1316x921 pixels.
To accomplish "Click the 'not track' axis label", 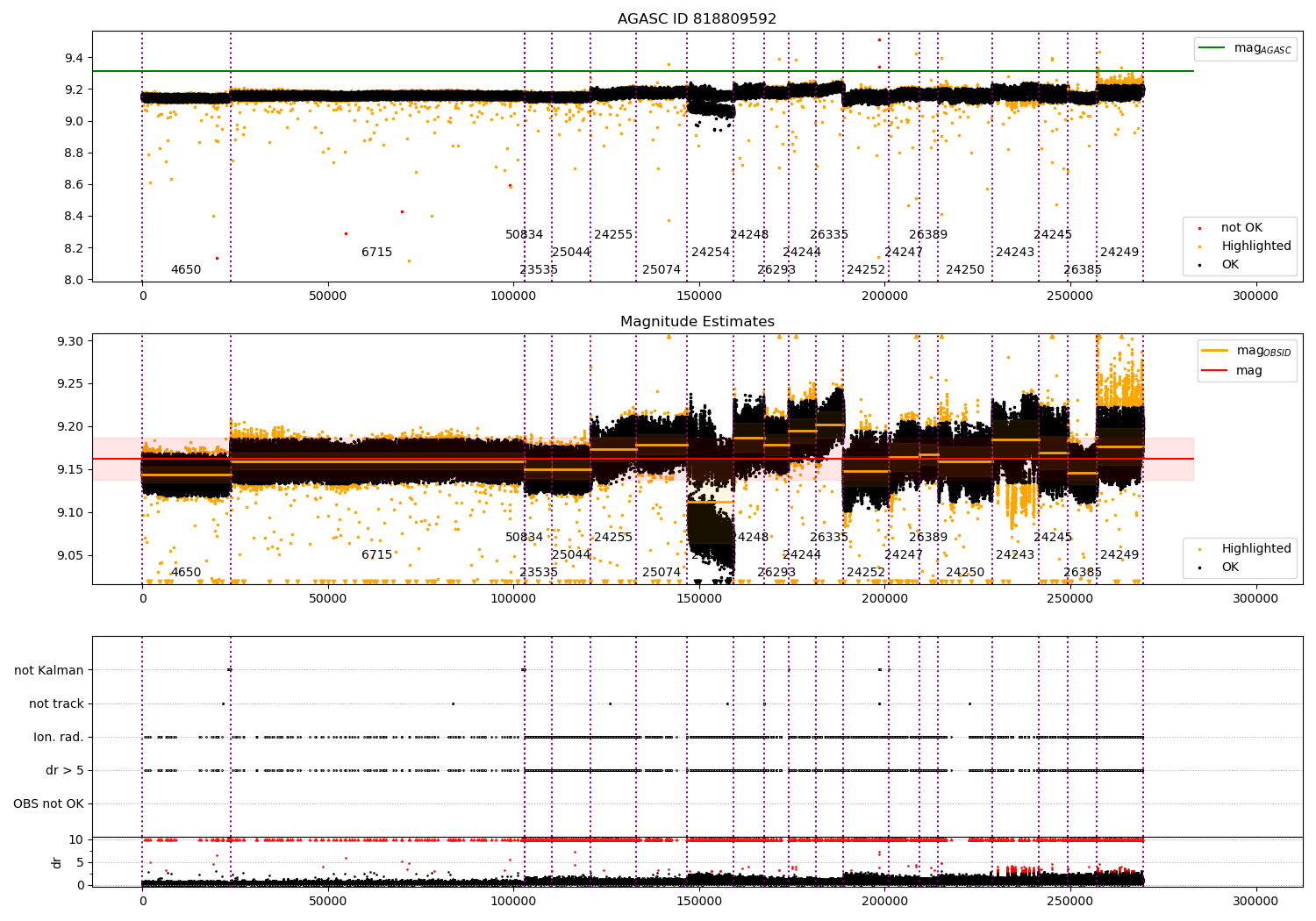I will [56, 703].
